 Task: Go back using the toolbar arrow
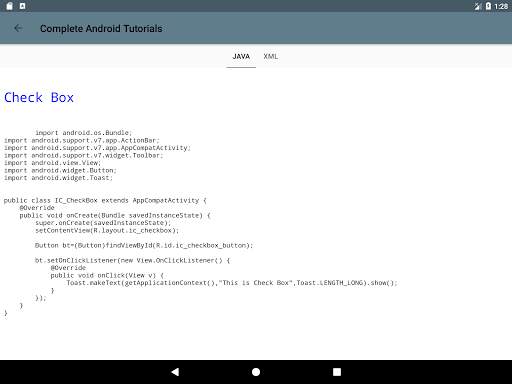coord(18,28)
